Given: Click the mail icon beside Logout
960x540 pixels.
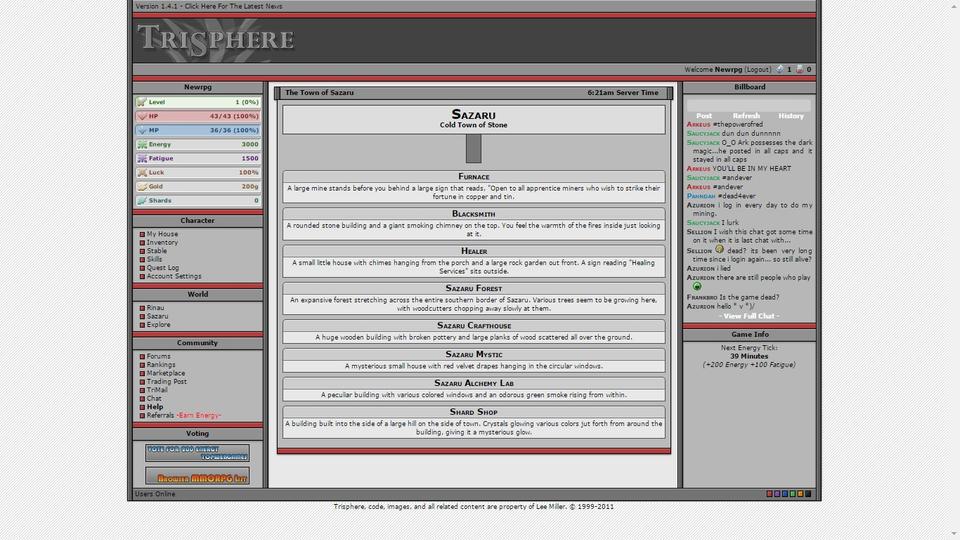Looking at the screenshot, I should pyautogui.click(x=780, y=70).
